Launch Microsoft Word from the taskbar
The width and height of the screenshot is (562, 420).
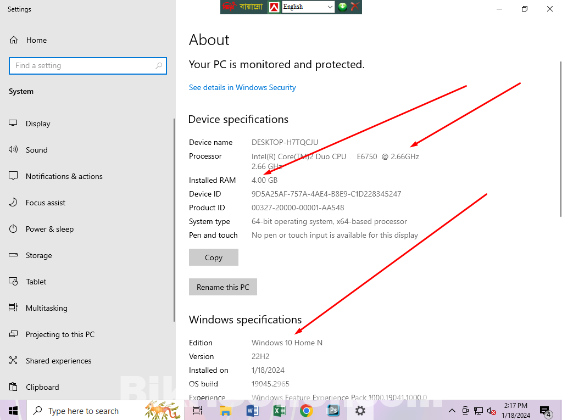point(252,411)
